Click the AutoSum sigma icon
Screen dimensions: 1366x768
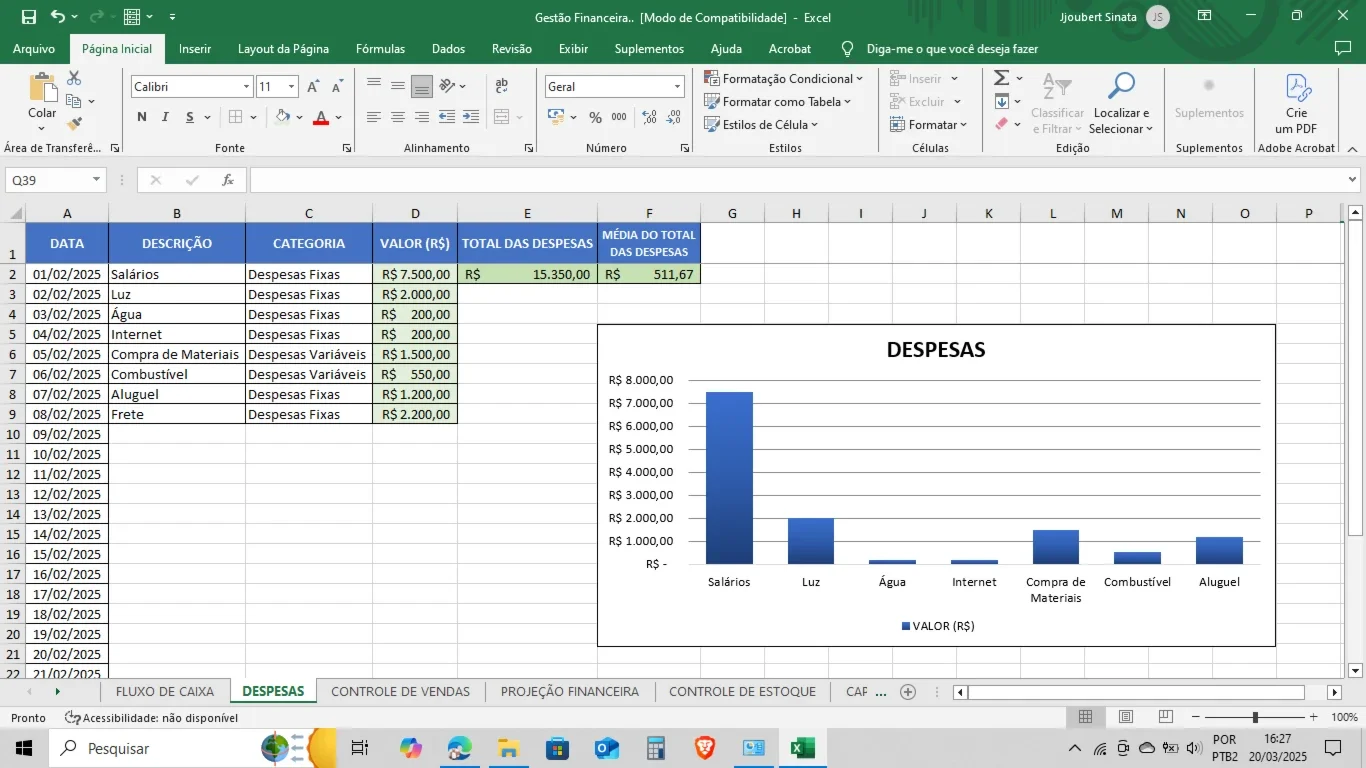pos(1001,78)
